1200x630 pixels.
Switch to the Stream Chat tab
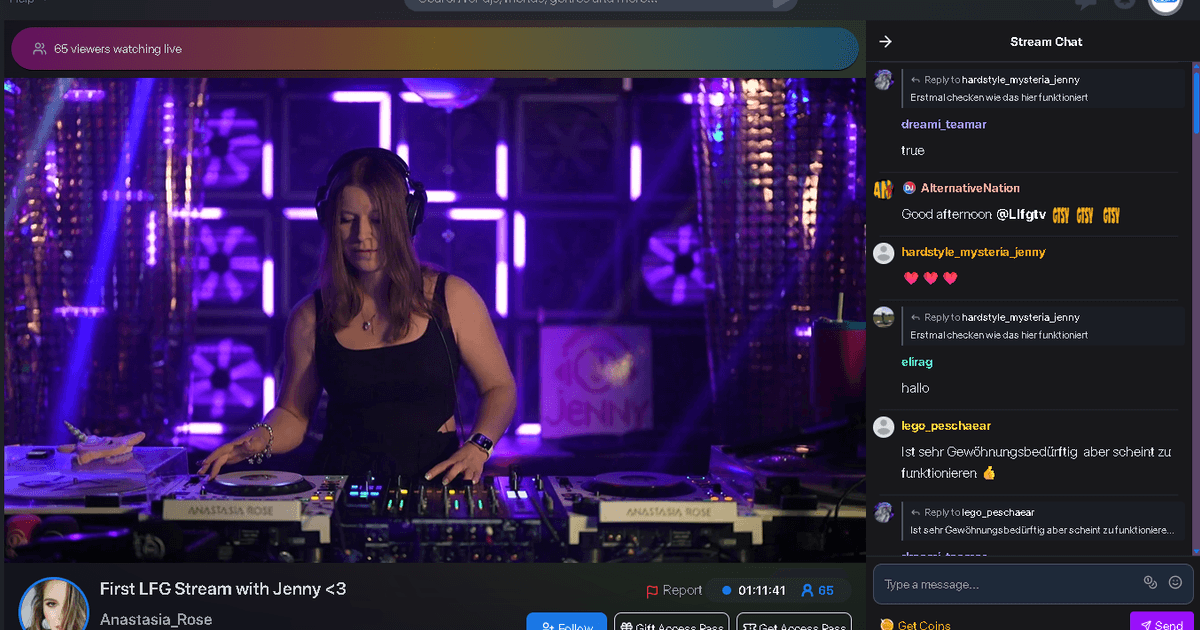(1046, 41)
